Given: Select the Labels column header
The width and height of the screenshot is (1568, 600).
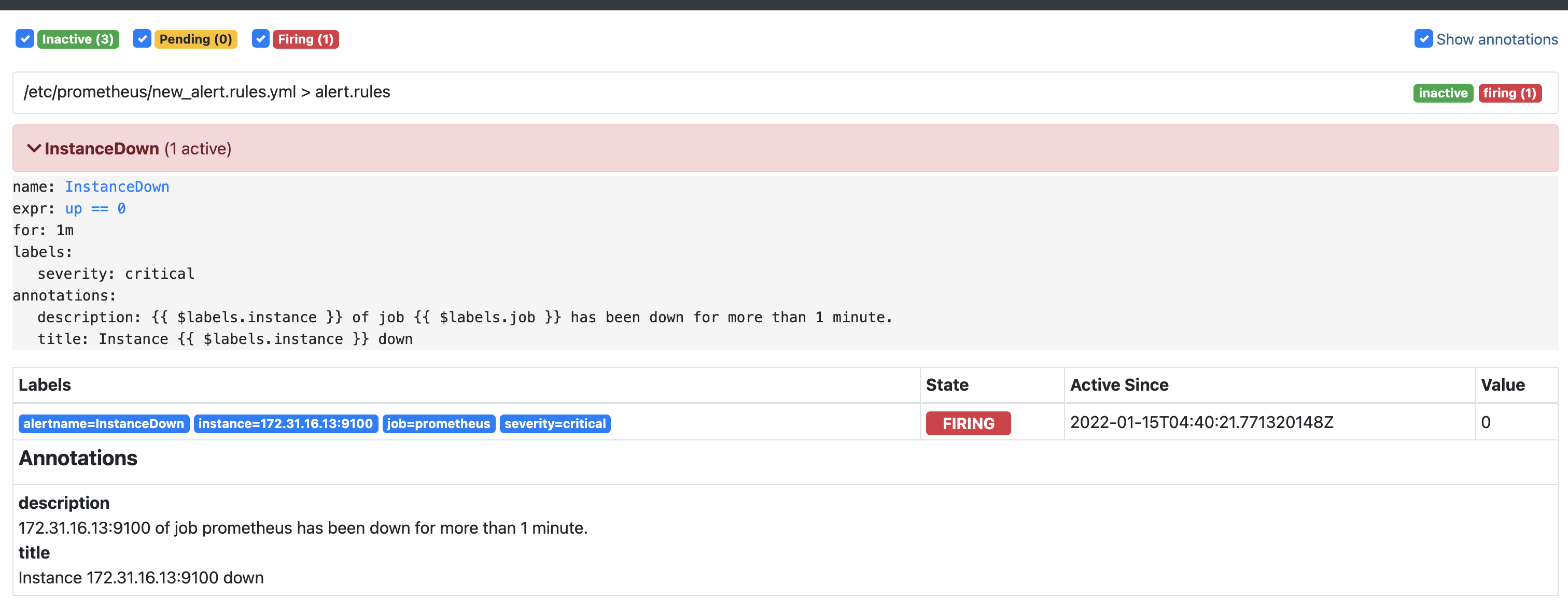Looking at the screenshot, I should point(46,384).
